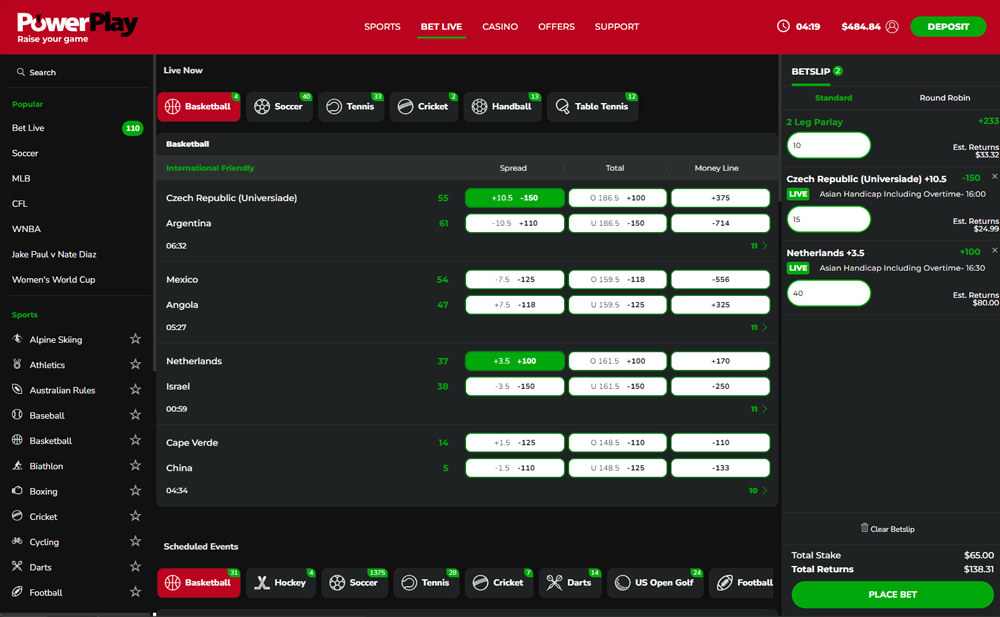The height and width of the screenshot is (617, 1000).
Task: Select the Biathlon icon in sidebar
Action: (17, 465)
